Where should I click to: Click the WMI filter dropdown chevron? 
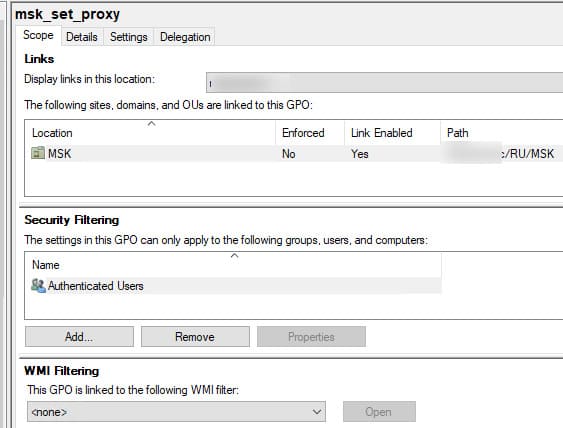pyautogui.click(x=316, y=411)
